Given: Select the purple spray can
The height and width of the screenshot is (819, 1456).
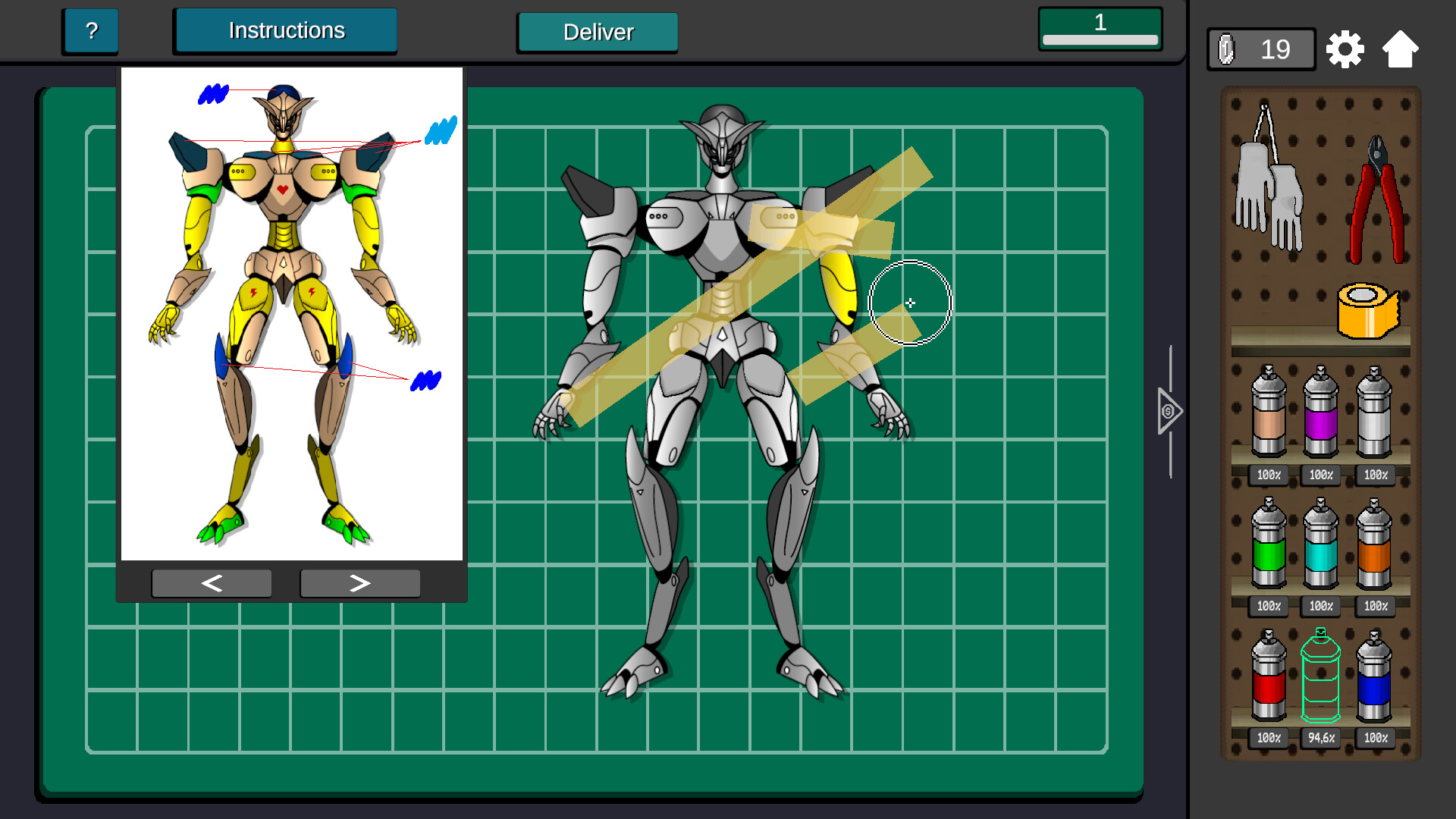Looking at the screenshot, I should [1319, 421].
